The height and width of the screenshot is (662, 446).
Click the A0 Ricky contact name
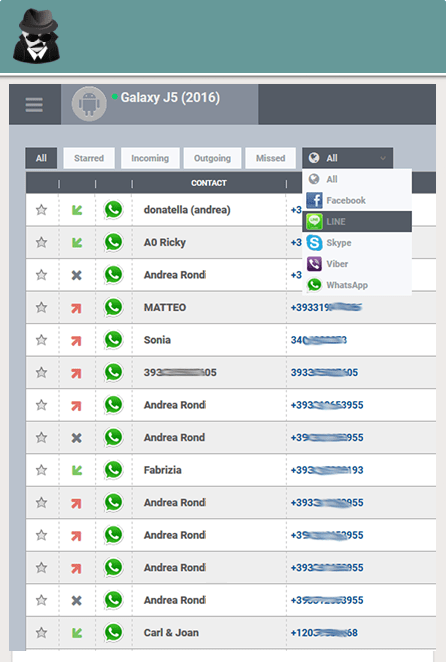coord(165,242)
